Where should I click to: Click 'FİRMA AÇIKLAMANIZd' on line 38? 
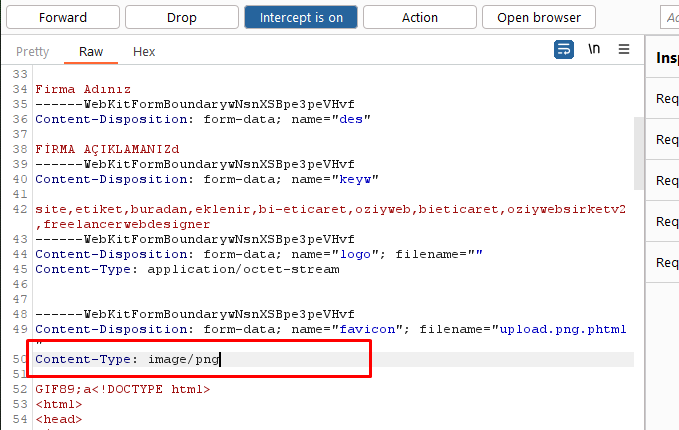[x=107, y=149]
